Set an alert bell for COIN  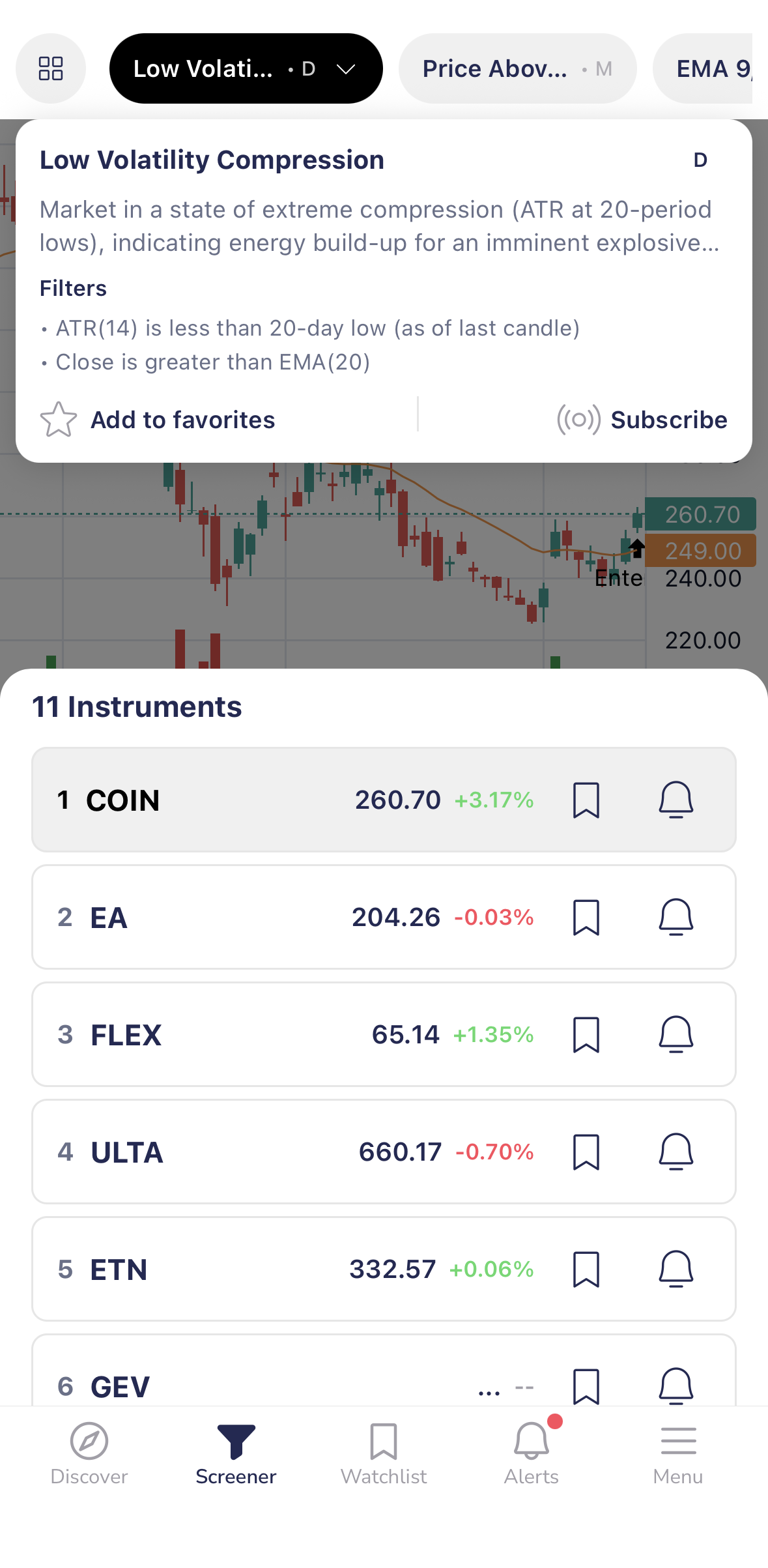676,800
